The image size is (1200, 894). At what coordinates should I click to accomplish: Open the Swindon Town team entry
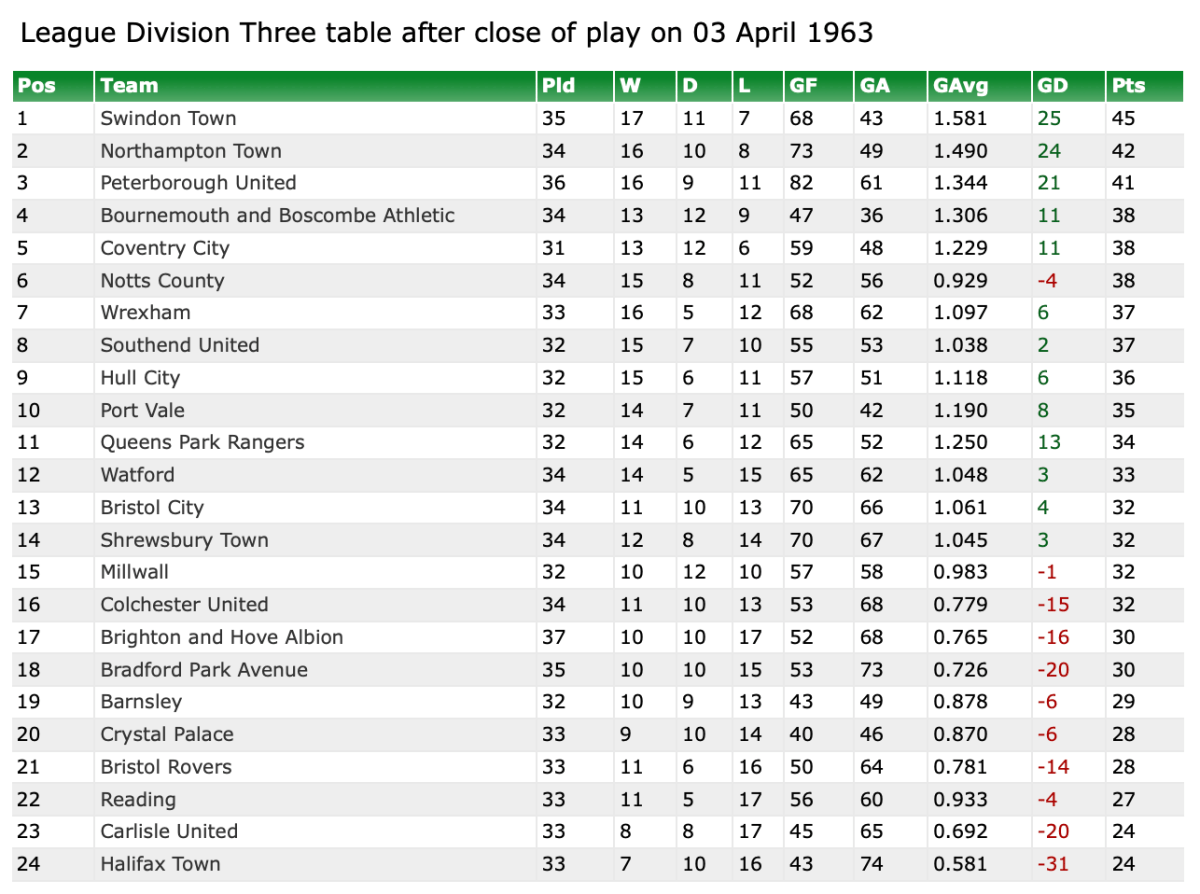tap(168, 118)
